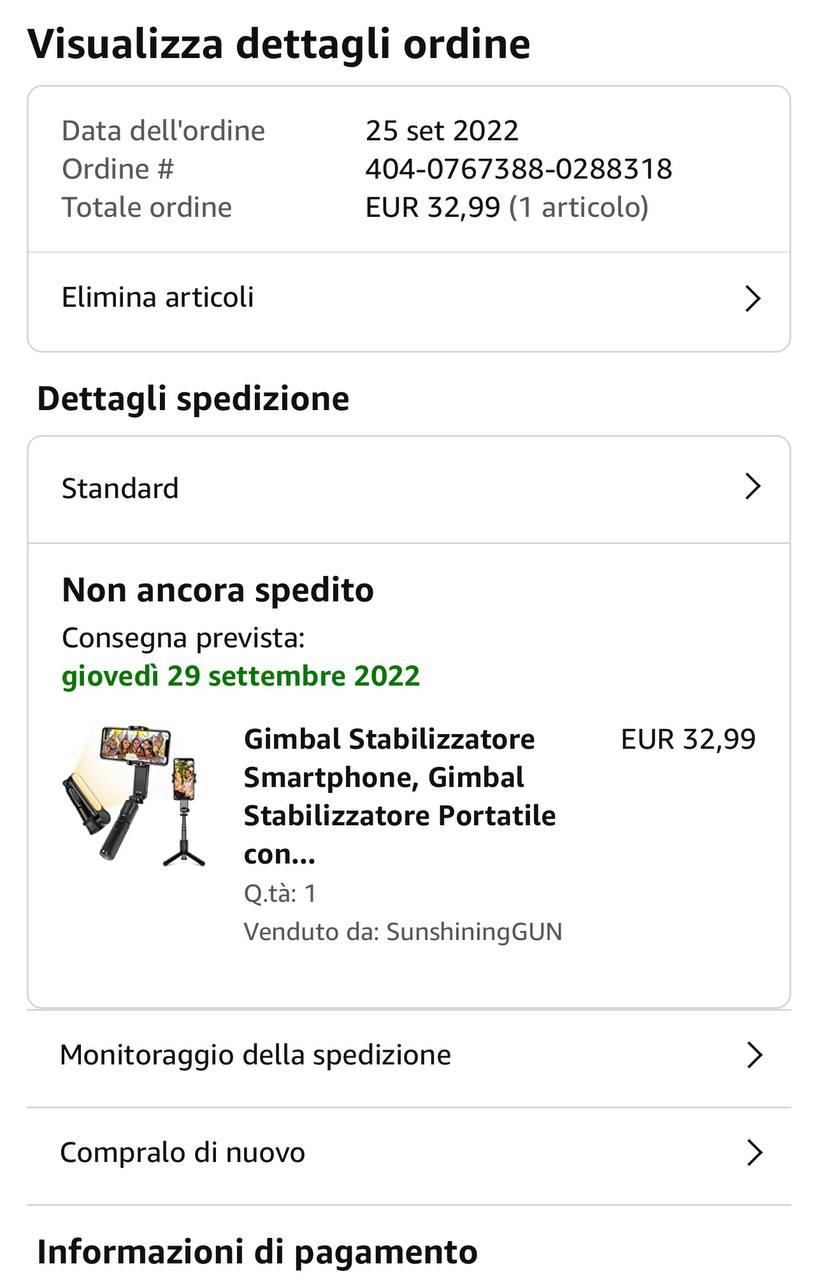
Task: Open the gimbal product thumbnail image
Action: 133,795
